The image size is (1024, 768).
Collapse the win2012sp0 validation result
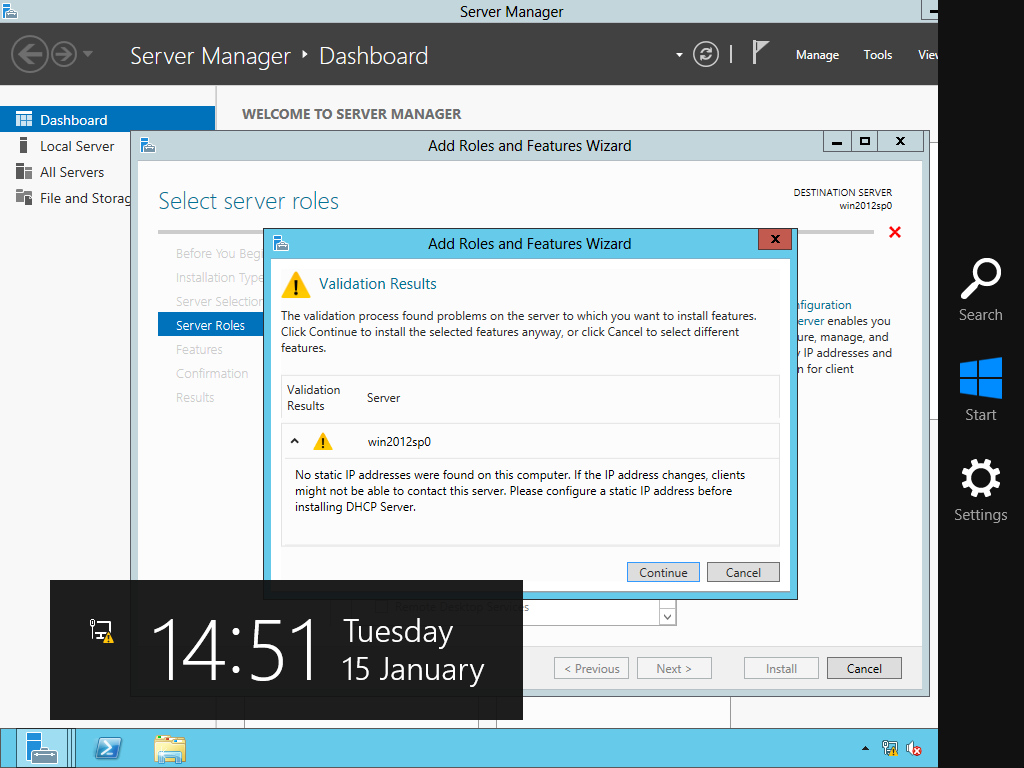(295, 441)
